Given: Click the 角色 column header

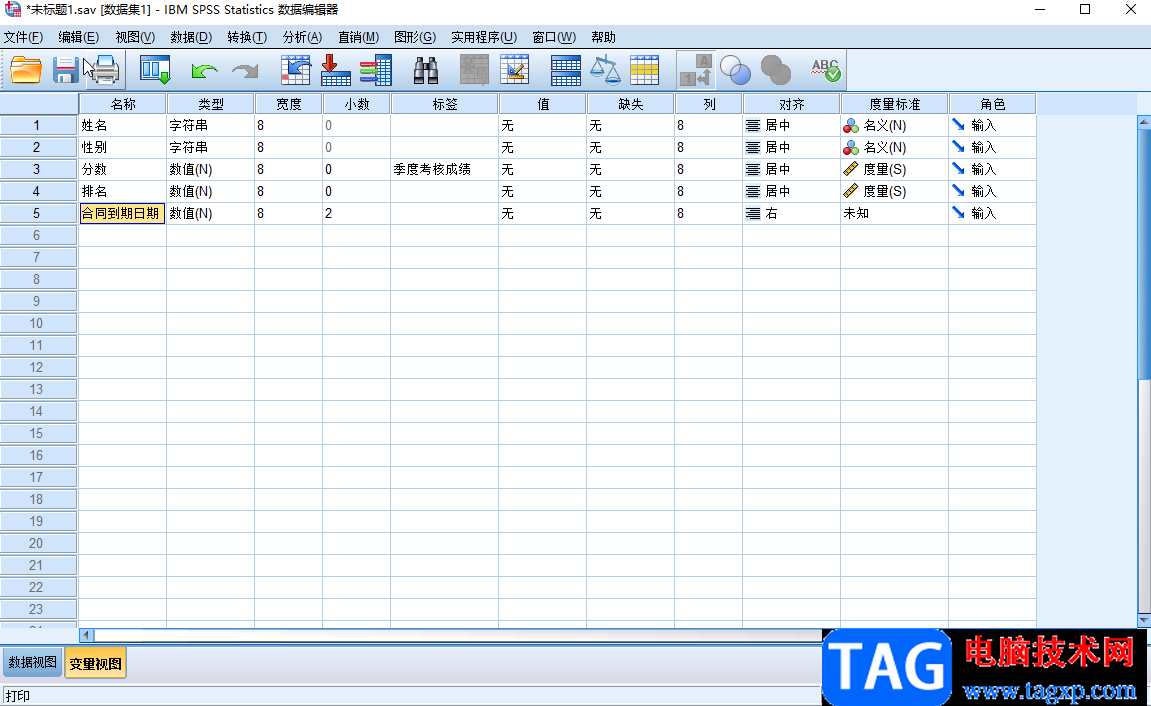Looking at the screenshot, I should click(x=992, y=104).
